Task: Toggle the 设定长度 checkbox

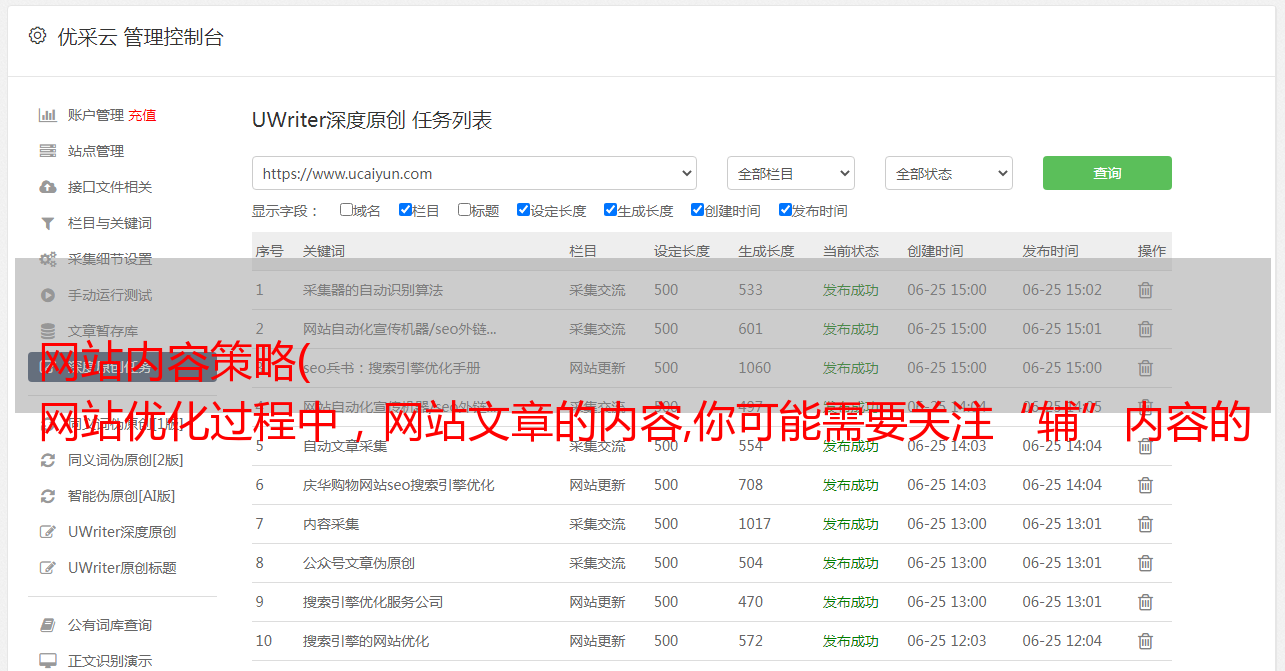Action: tap(523, 210)
